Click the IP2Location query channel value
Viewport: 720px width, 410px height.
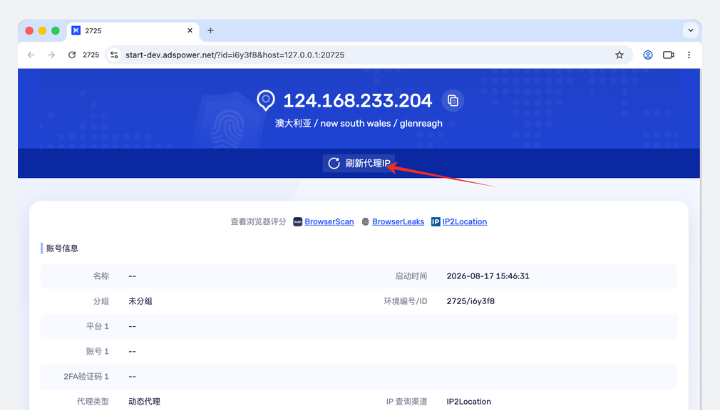(468, 401)
